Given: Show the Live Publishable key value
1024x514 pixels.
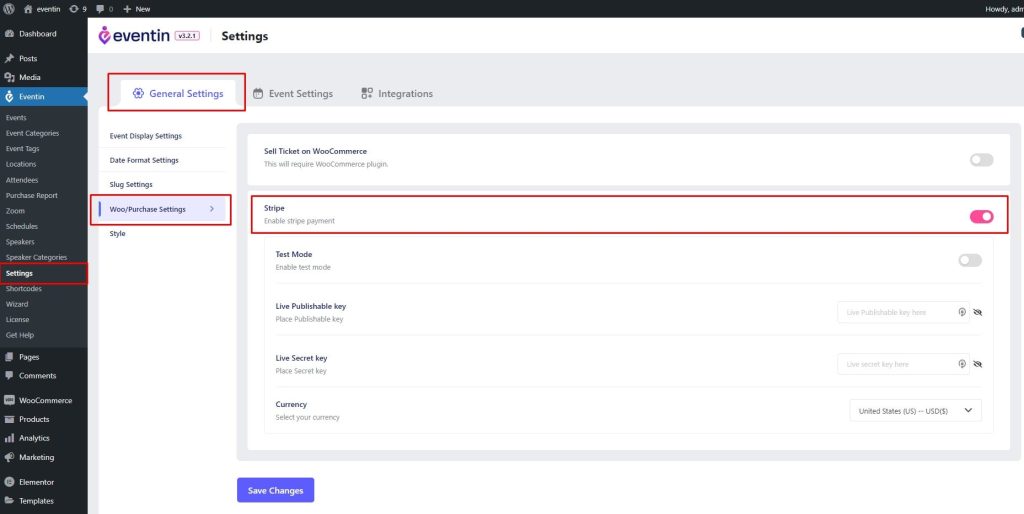Looking at the screenshot, I should click(978, 312).
